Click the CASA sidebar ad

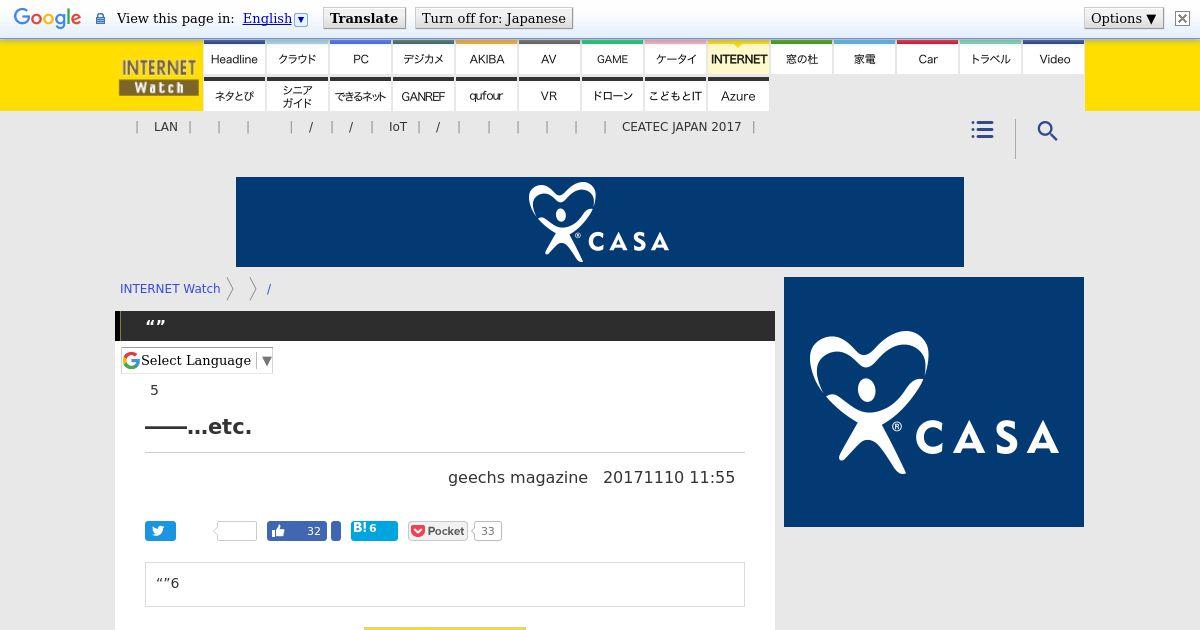coord(934,402)
